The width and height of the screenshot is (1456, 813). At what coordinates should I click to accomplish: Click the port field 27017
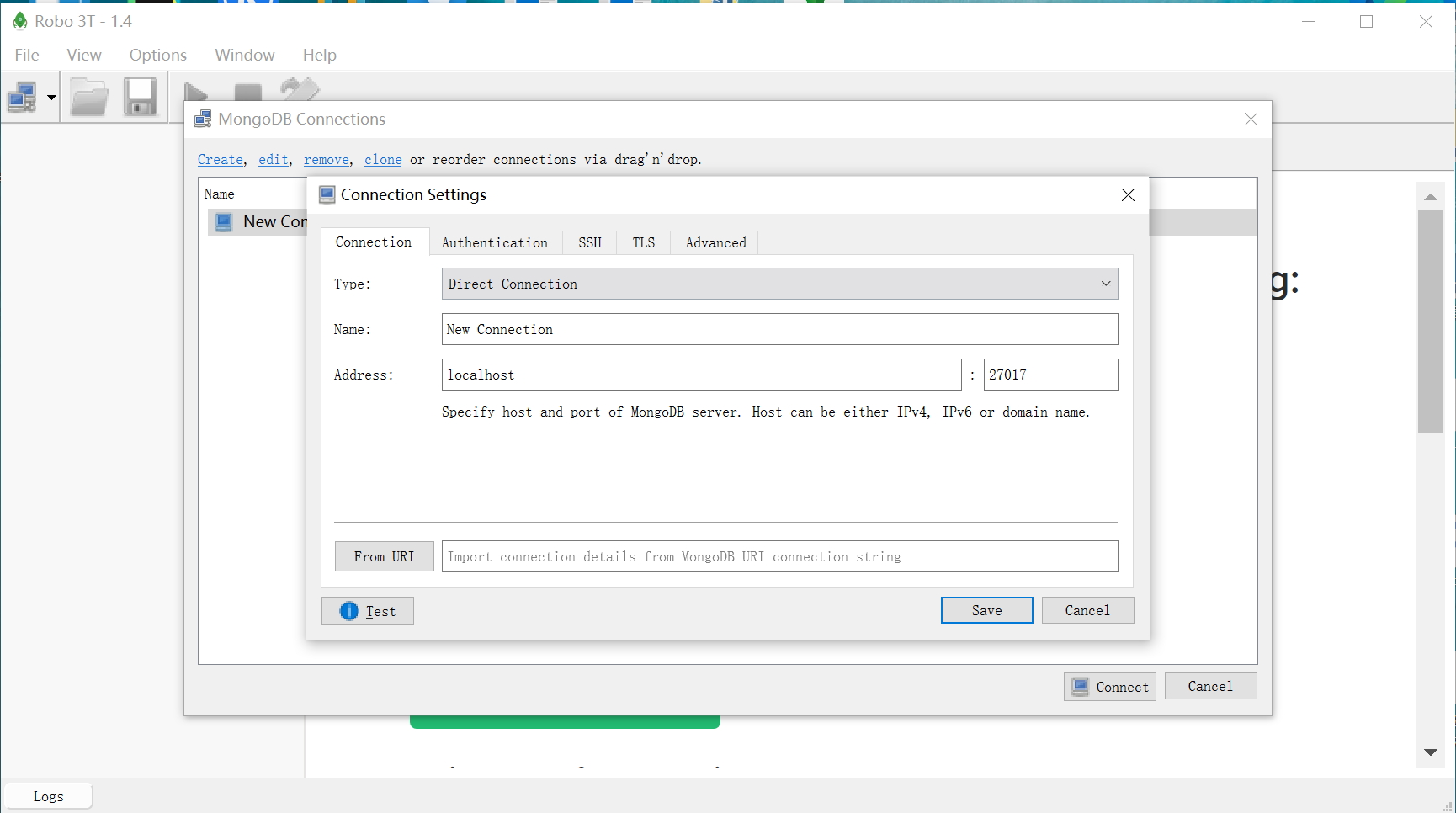(x=1051, y=375)
